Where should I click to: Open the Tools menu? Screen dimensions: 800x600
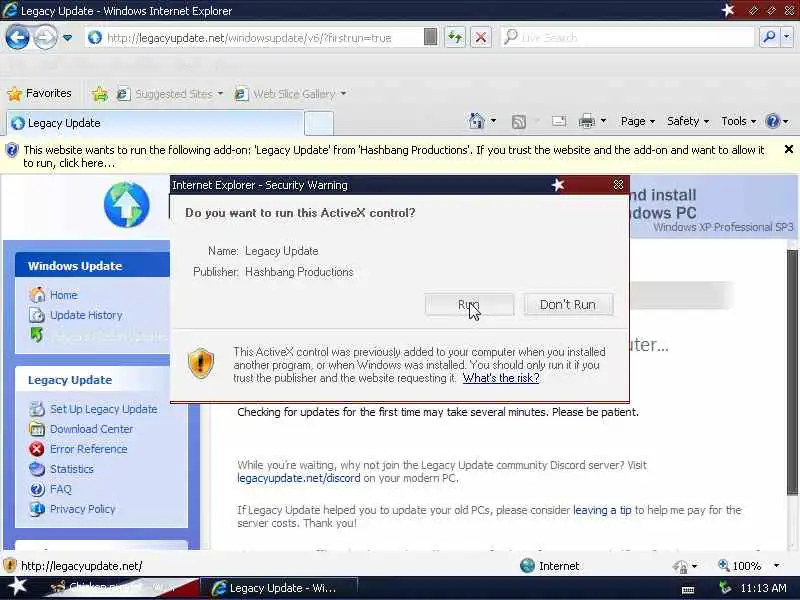click(x=738, y=121)
